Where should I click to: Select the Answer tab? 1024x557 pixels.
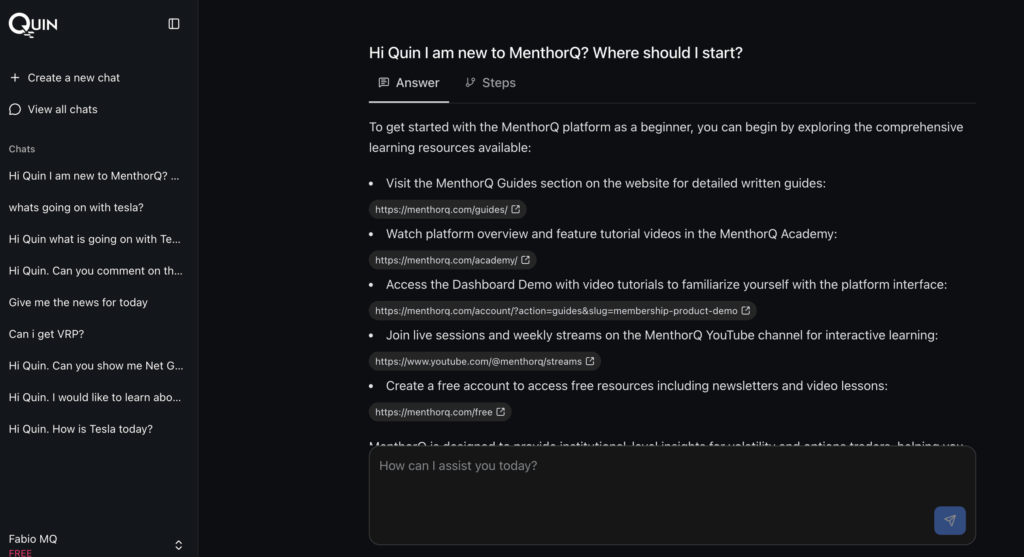(x=409, y=83)
